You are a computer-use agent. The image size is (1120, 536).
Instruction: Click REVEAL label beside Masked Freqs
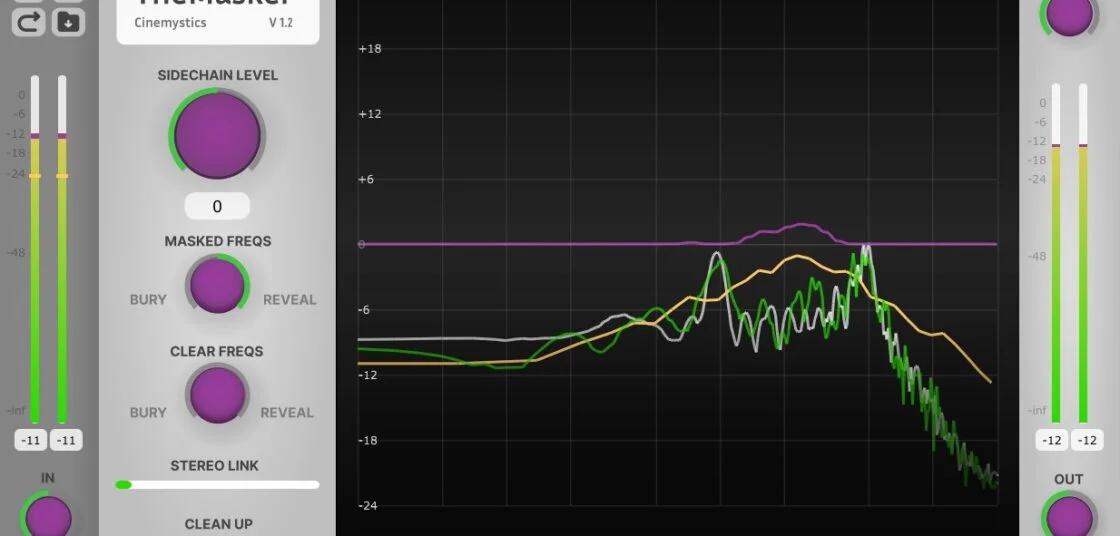[x=289, y=300]
